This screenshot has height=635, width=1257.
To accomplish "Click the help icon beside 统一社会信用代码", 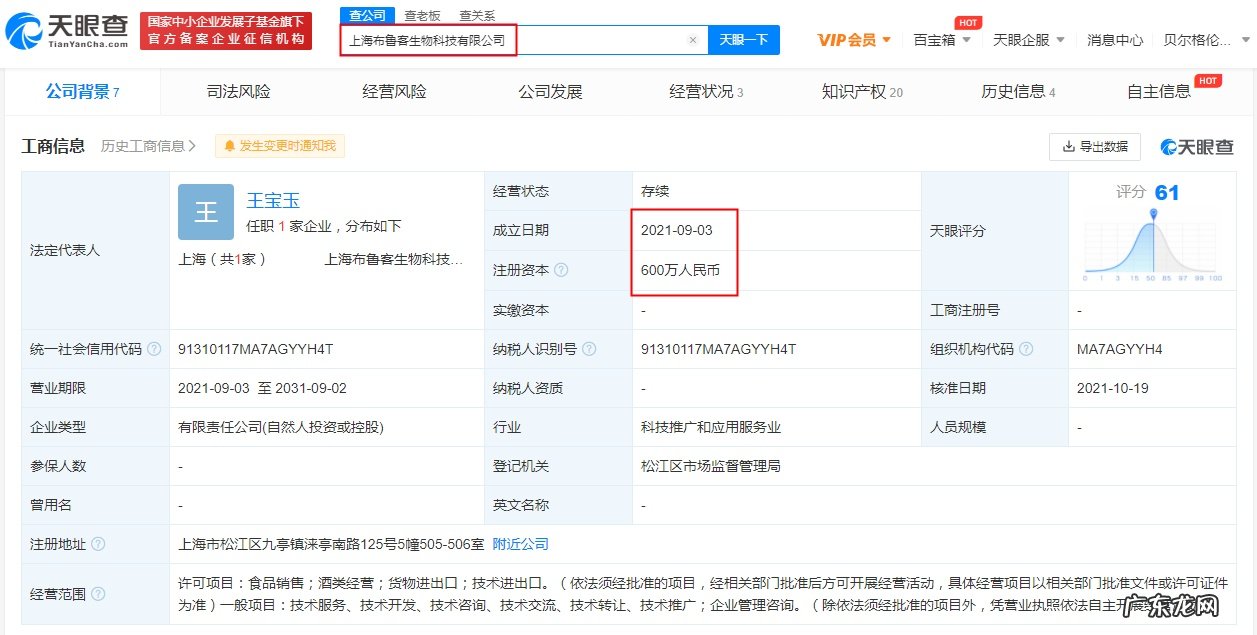I will pos(152,349).
